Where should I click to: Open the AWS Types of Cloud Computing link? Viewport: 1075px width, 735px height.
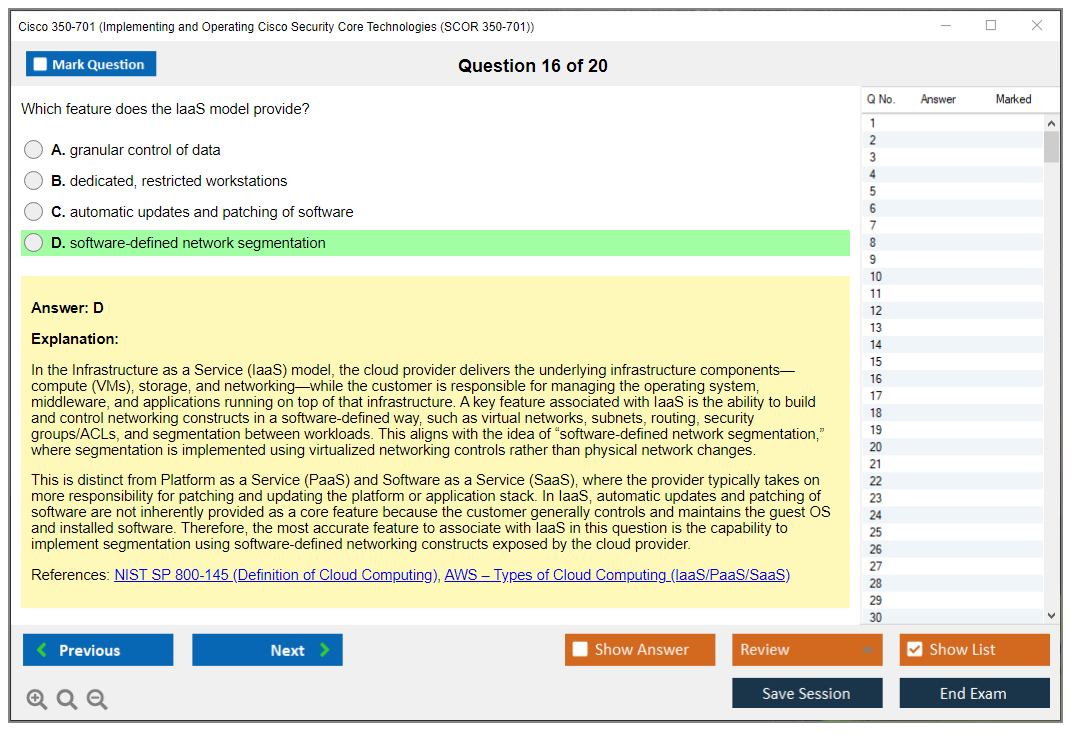pos(617,575)
